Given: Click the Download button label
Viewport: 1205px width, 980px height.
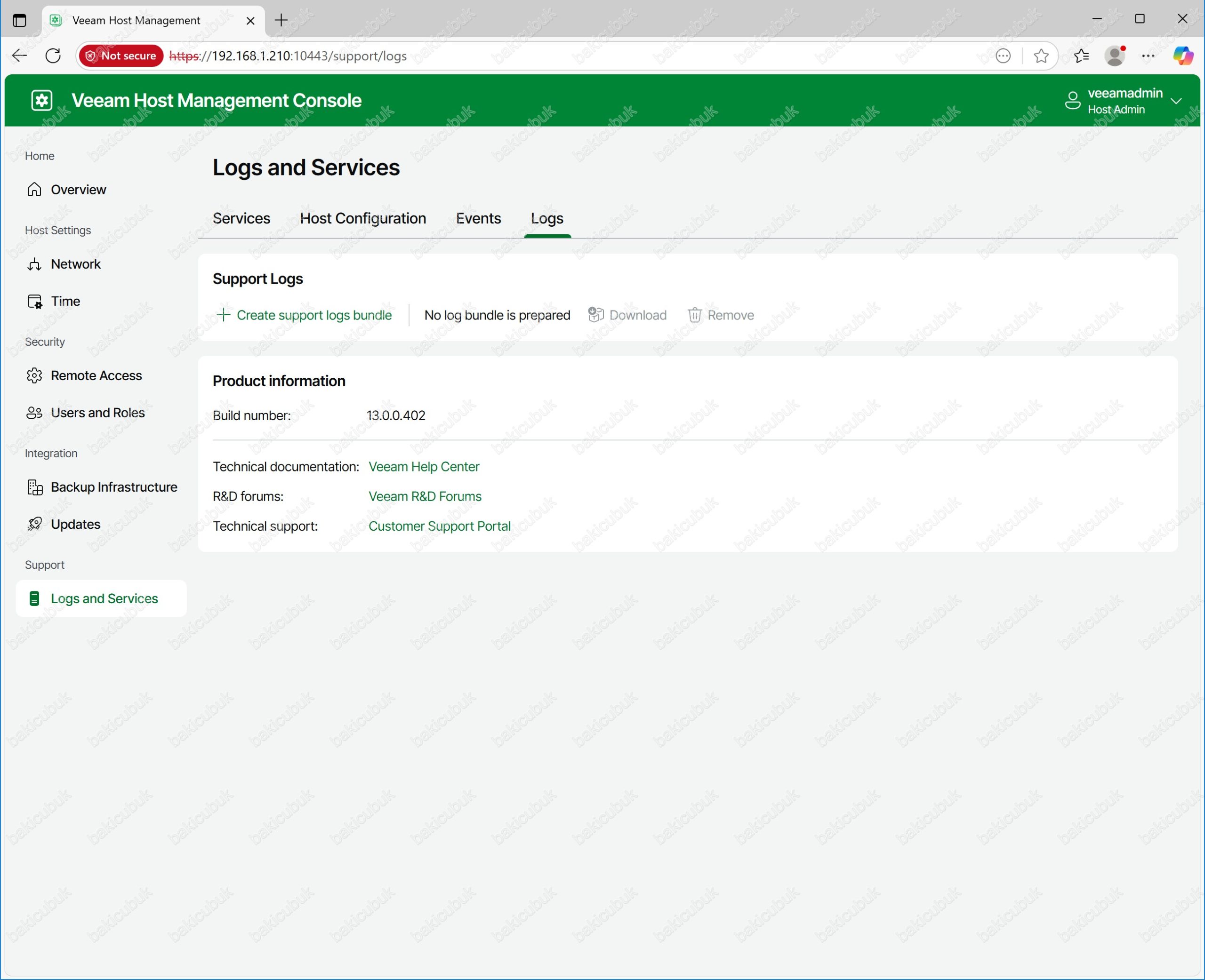Looking at the screenshot, I should point(638,315).
